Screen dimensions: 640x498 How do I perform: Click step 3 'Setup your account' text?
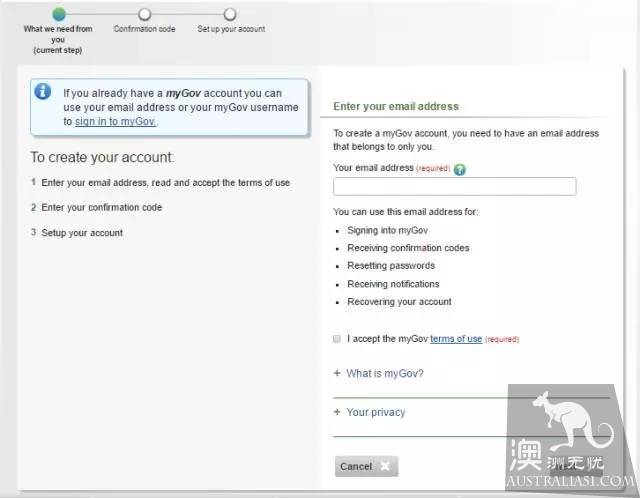pyautogui.click(x=82, y=233)
